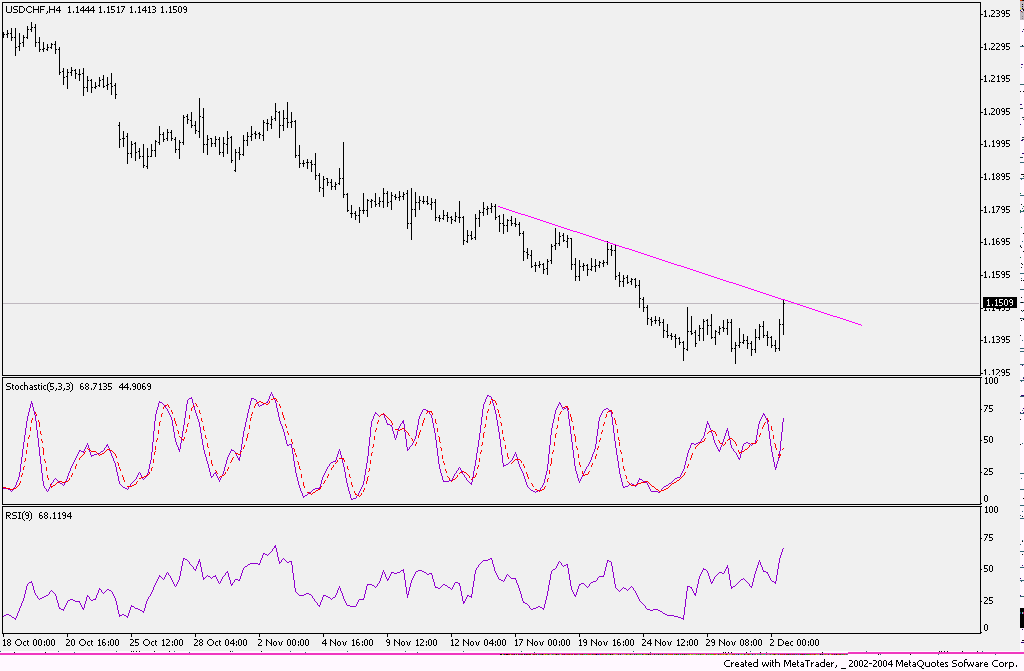Click the 1.1295 price axis label
The width and height of the screenshot is (1024, 671).
997,372
